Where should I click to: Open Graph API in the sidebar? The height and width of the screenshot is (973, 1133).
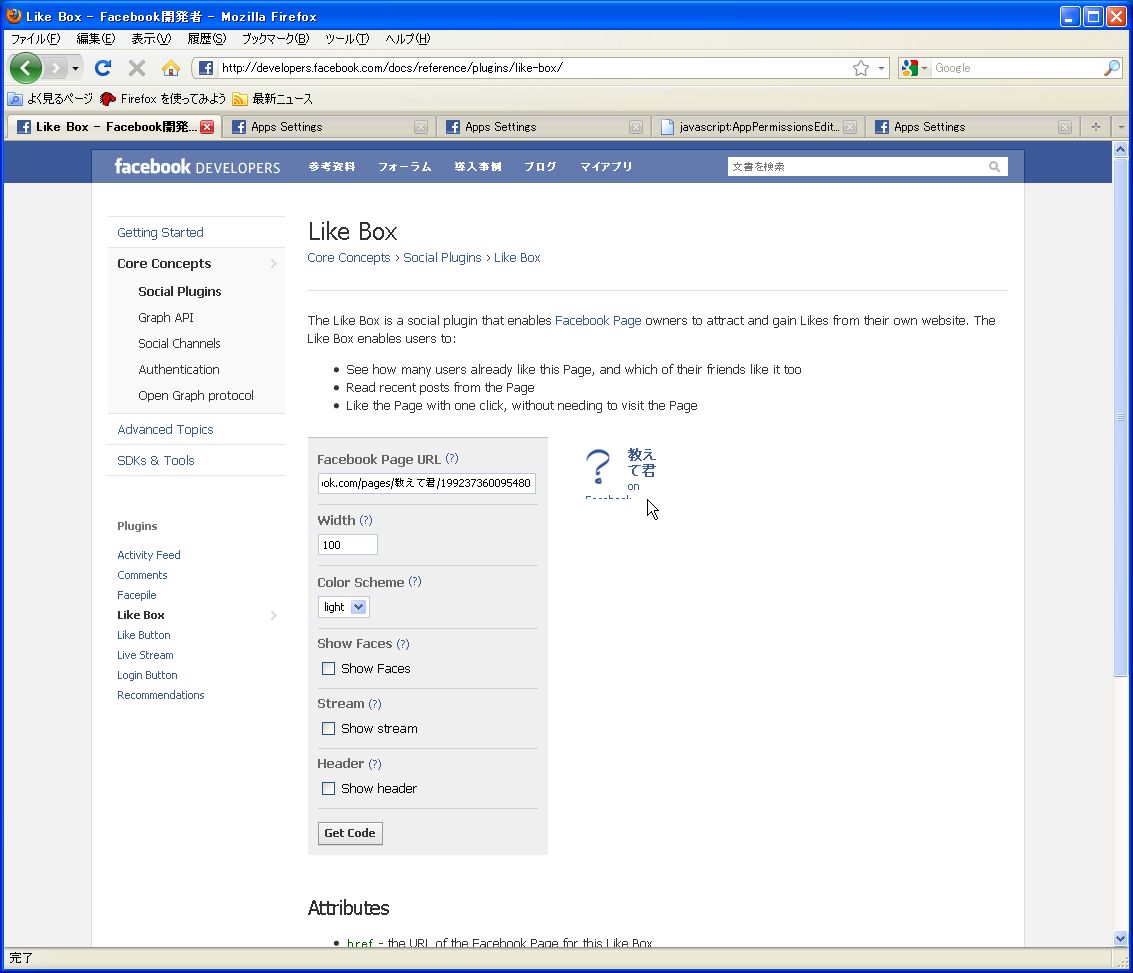click(165, 318)
